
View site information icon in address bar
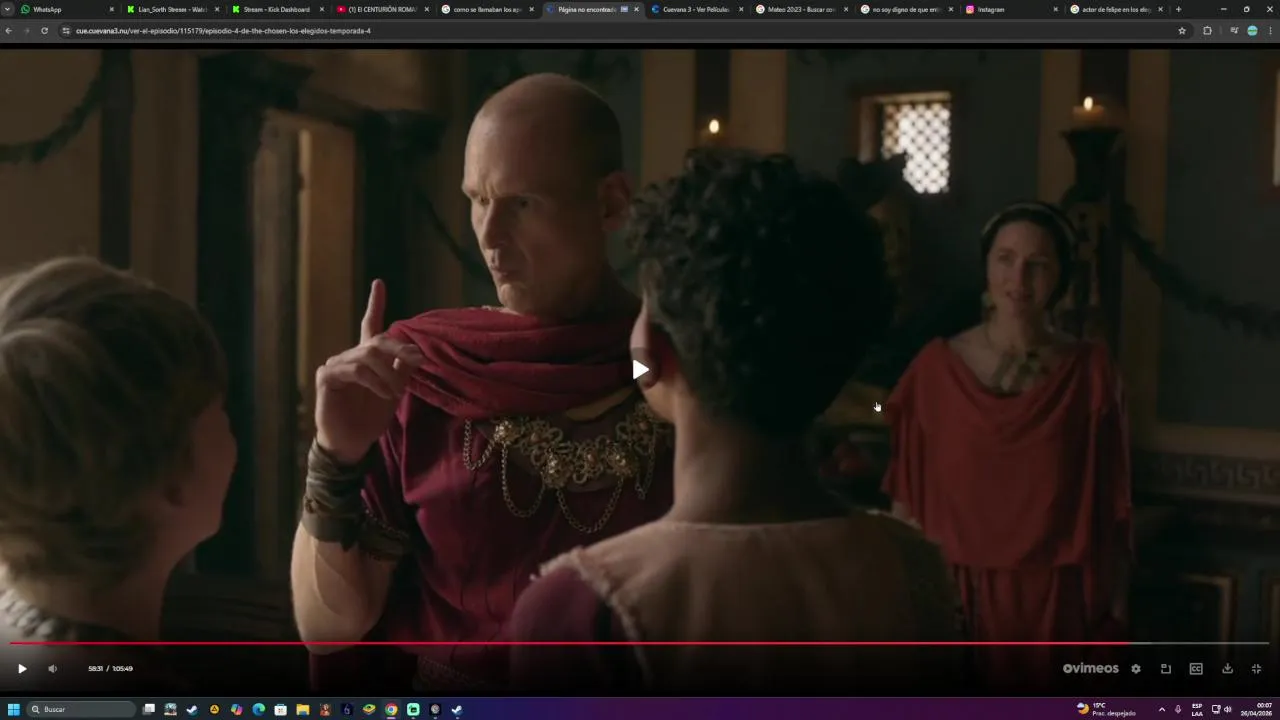pos(66,31)
